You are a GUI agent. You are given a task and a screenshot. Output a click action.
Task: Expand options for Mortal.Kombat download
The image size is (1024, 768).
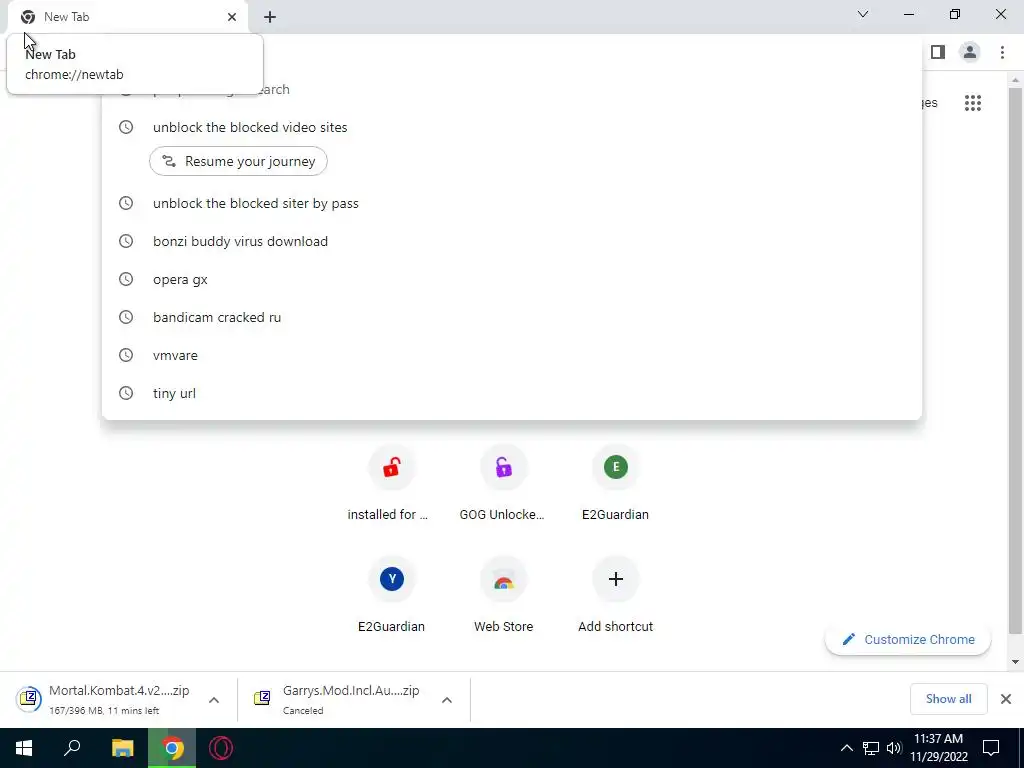point(214,700)
